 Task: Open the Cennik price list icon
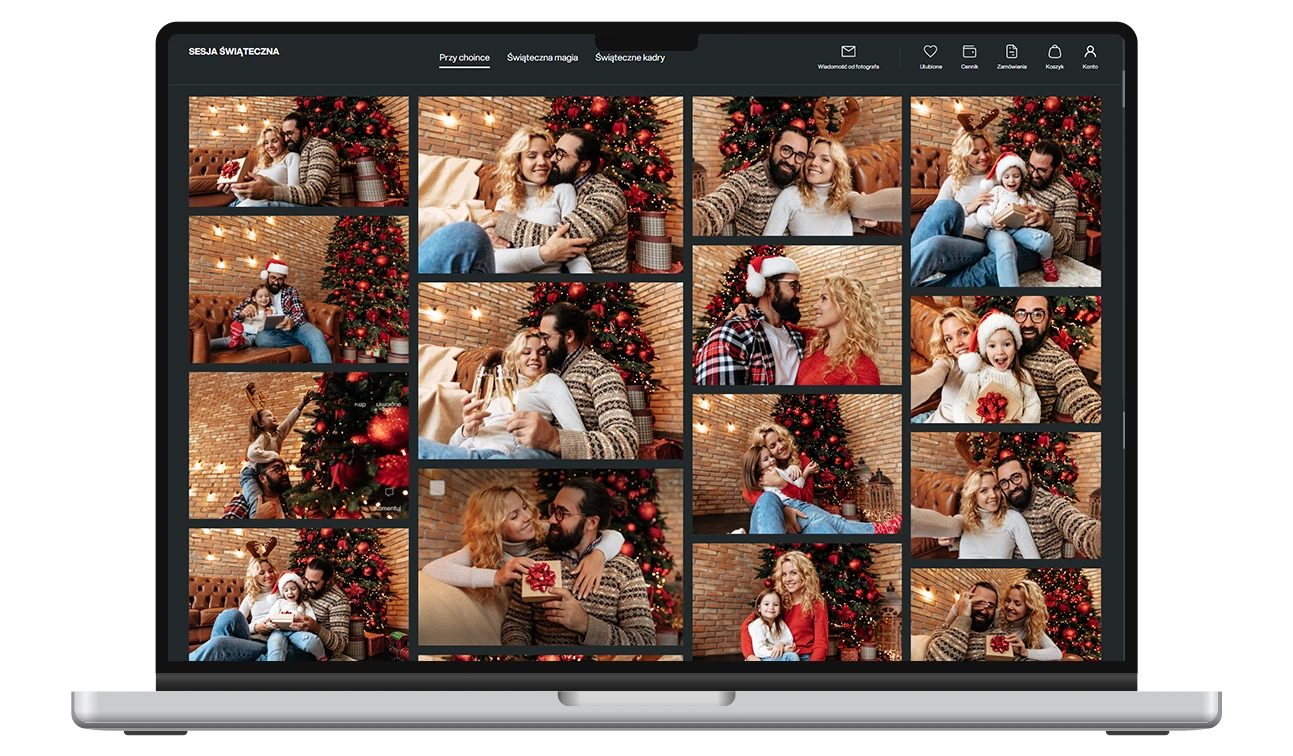click(x=969, y=52)
